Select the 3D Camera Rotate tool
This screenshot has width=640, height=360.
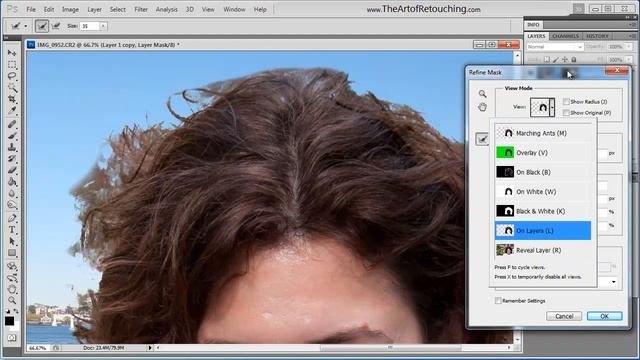[x=12, y=278]
